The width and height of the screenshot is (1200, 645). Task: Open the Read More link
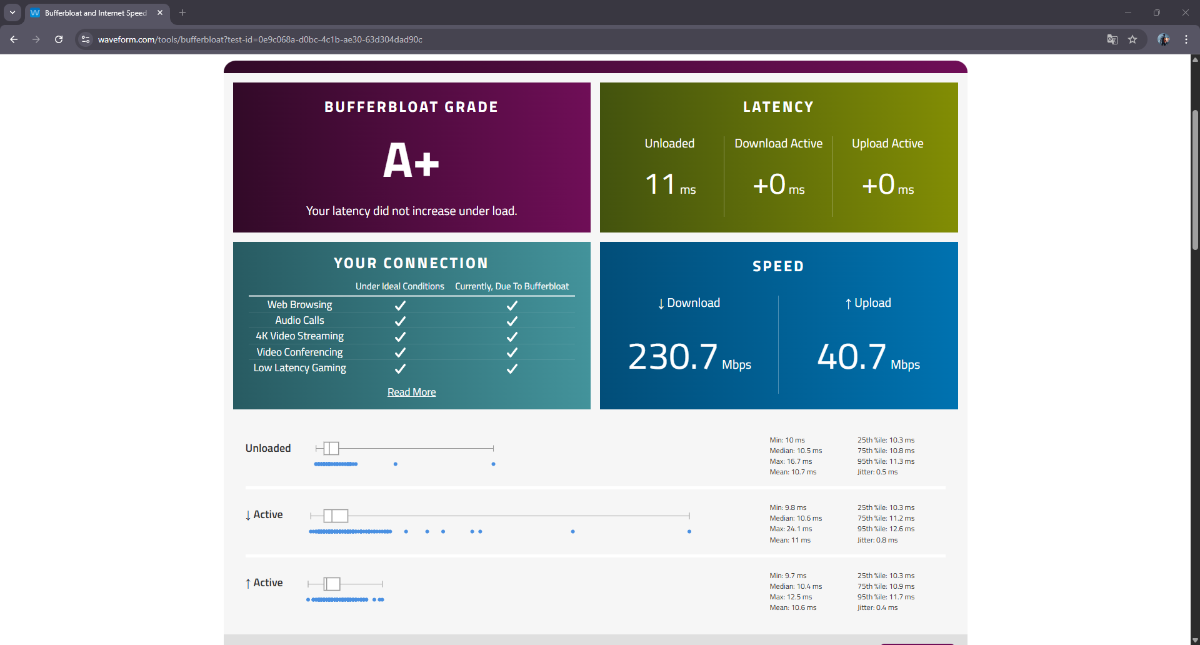pos(411,392)
